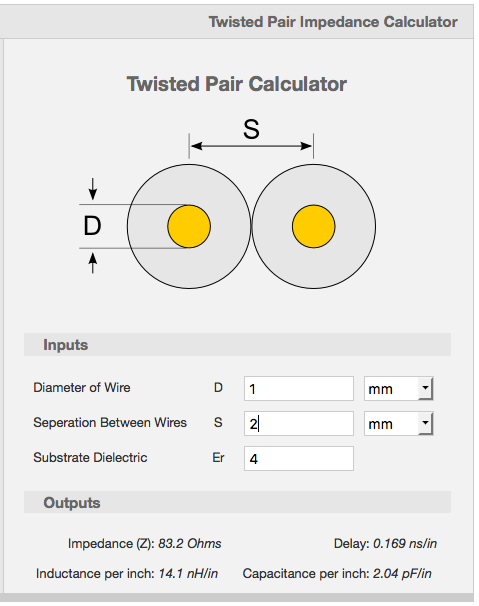
Task: Click the Separation Between Wires input field
Action: point(298,424)
